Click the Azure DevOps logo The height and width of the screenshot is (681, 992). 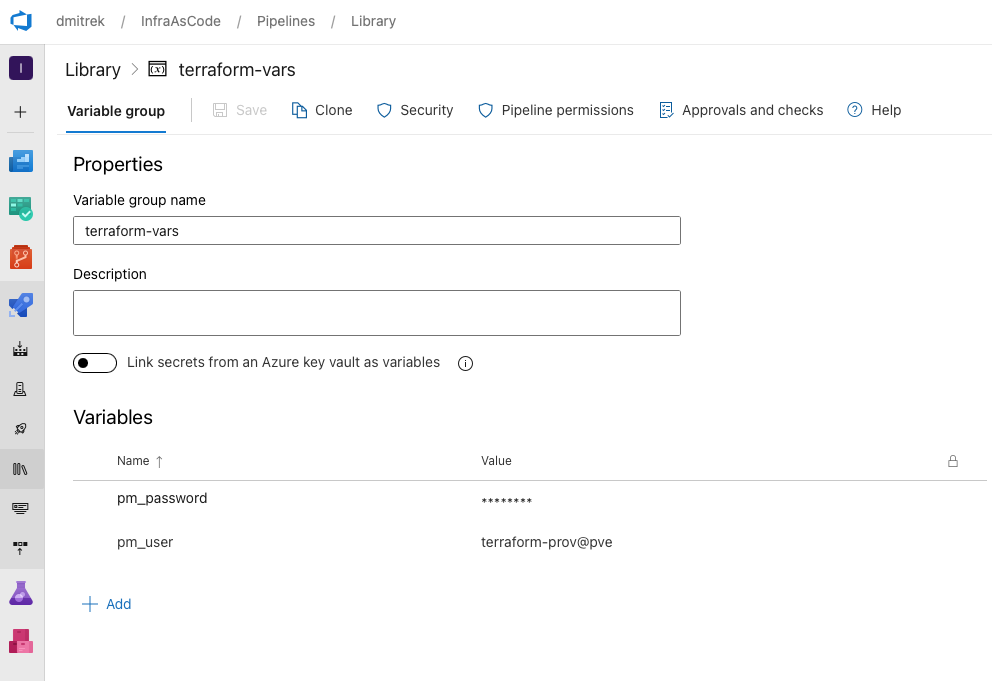point(21,21)
